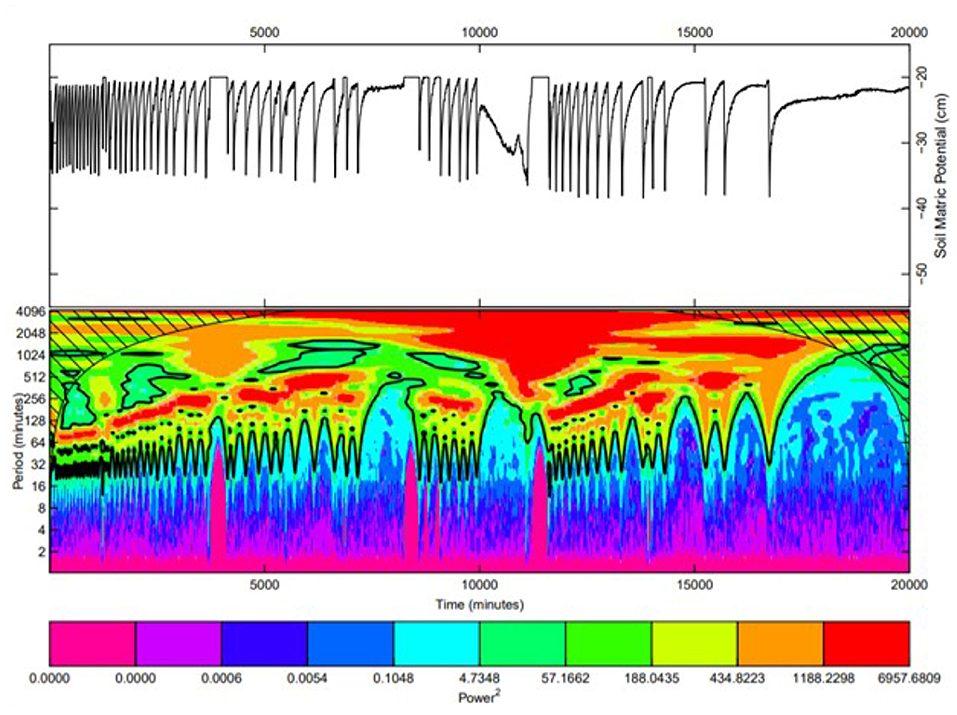The height and width of the screenshot is (715, 957).
Task: Click the 2048 period tick label
Action: (31, 333)
